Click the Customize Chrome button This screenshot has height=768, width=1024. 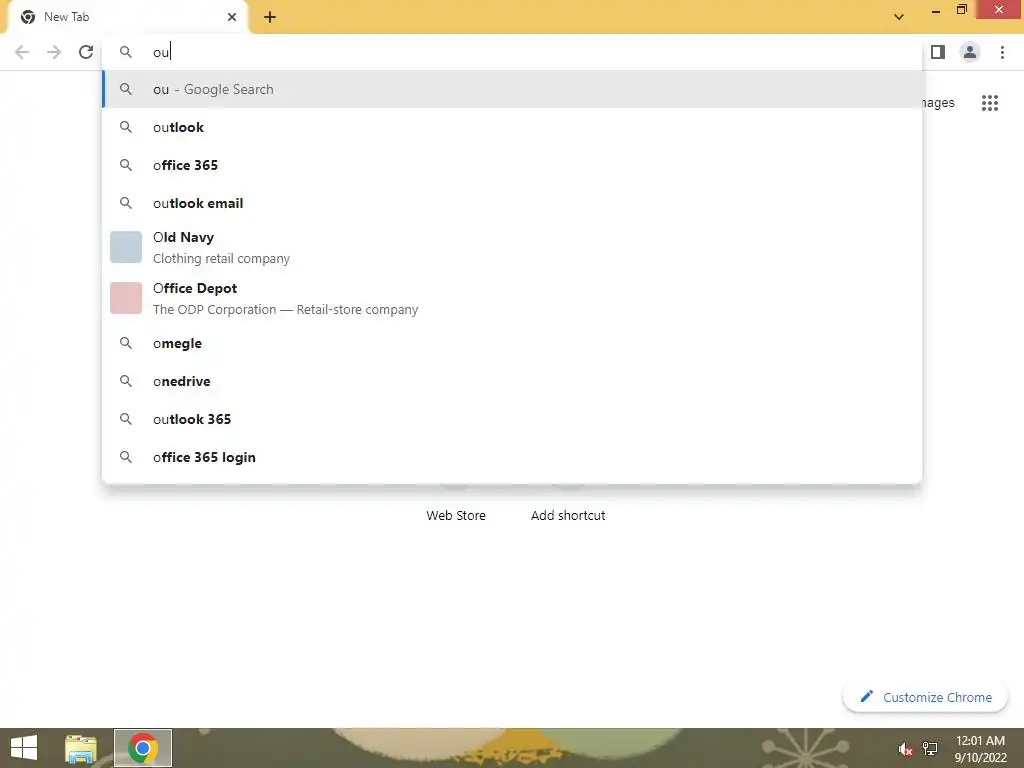(926, 697)
